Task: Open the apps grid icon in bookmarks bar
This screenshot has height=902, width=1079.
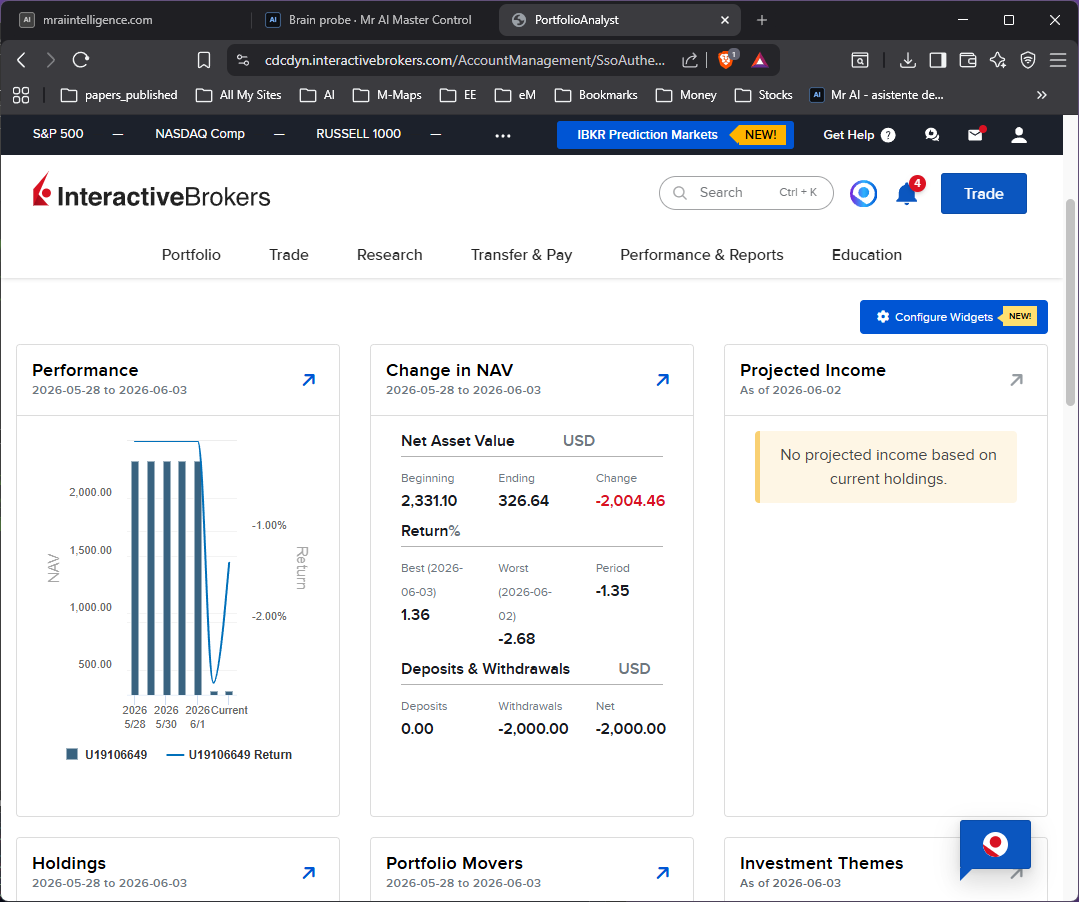Action: tap(21, 95)
